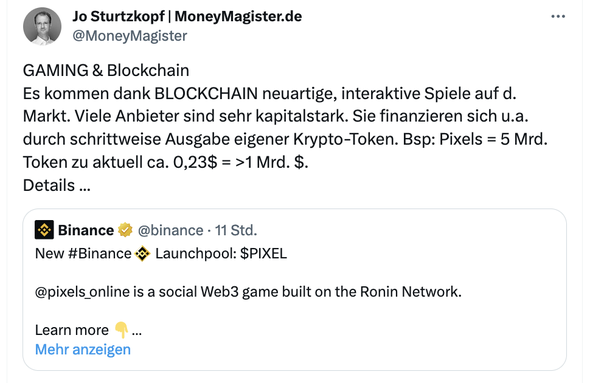This screenshot has width=590, height=383.
Task: Open the @binance handle
Action: click(x=170, y=230)
